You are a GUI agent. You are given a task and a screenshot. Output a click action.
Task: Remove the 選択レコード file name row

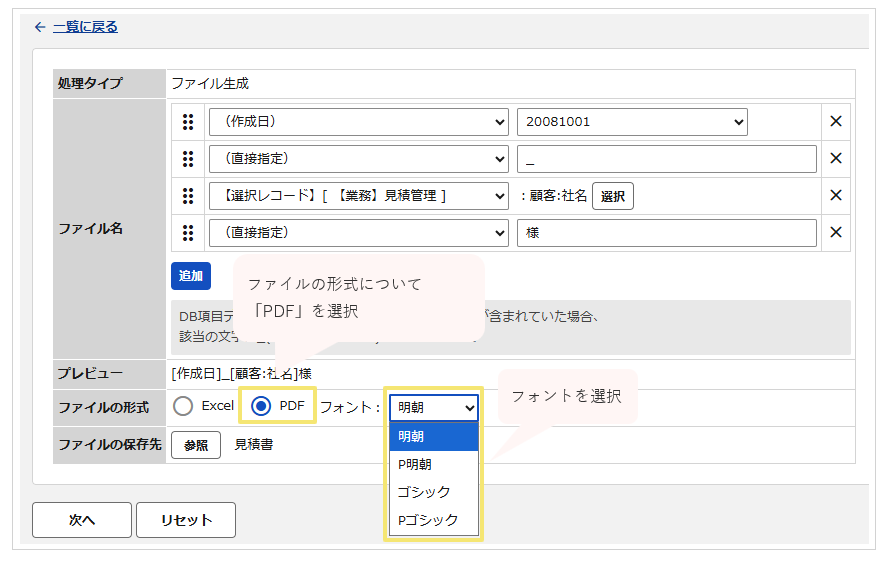pos(836,195)
